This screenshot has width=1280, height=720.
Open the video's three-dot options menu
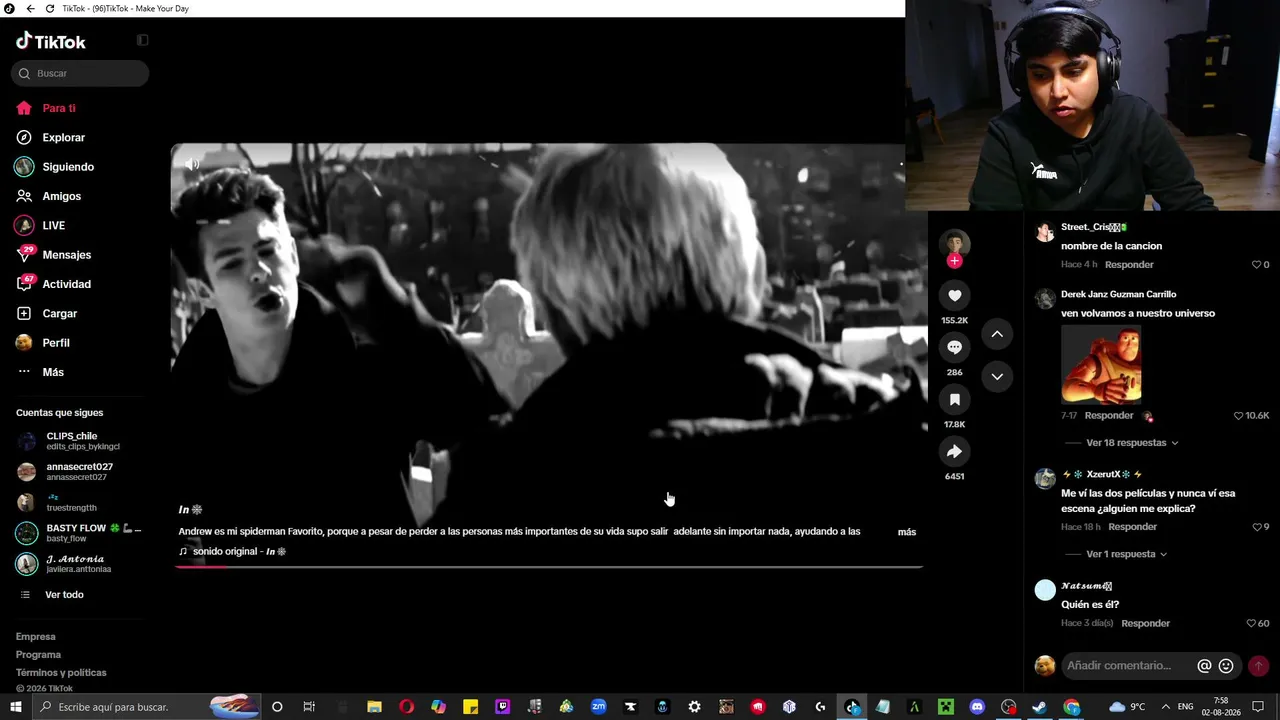(900, 164)
